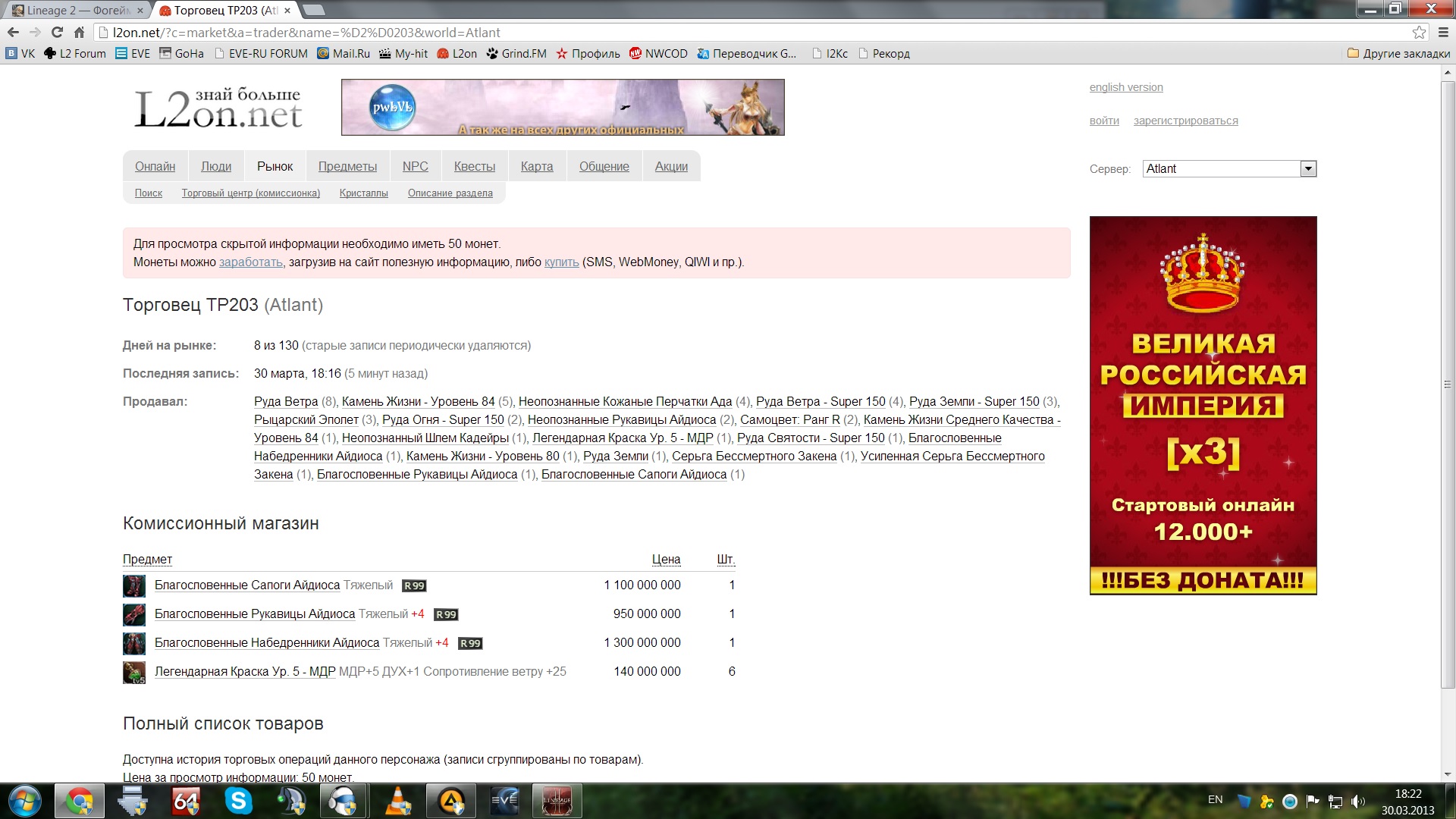Open NWCOD bookmark
Screen dimensions: 1456x819
(x=658, y=53)
